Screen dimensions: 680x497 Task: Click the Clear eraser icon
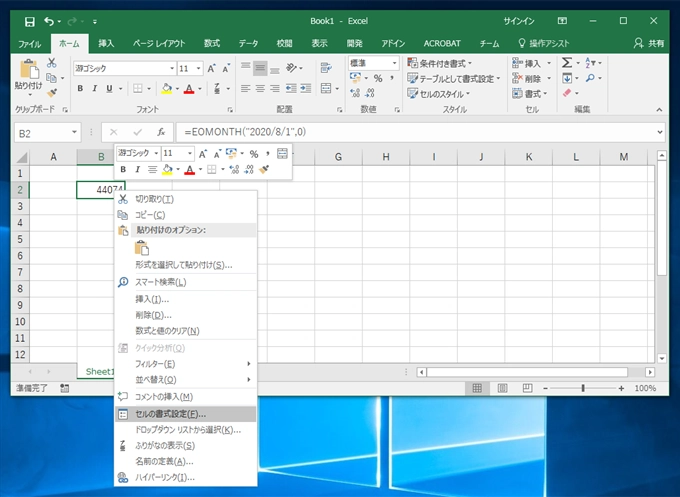(567, 93)
